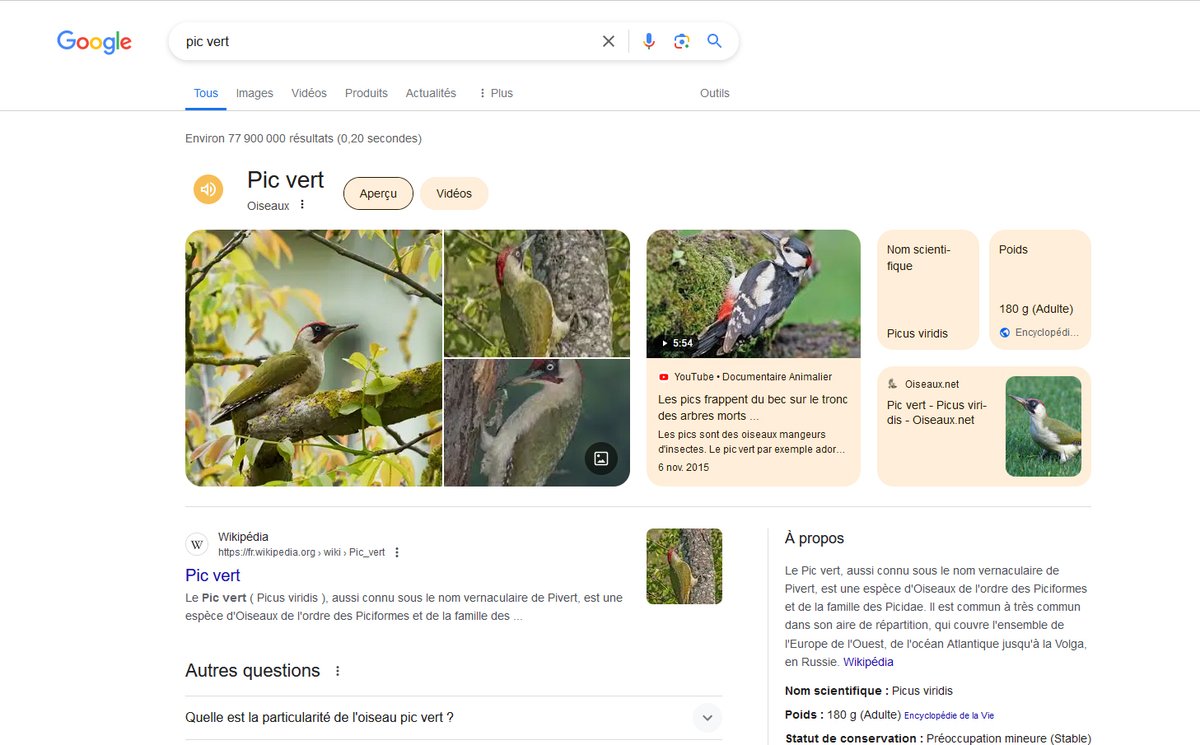The height and width of the screenshot is (745, 1200).
Task: Click the Google logo
Action: pyautogui.click(x=94, y=41)
